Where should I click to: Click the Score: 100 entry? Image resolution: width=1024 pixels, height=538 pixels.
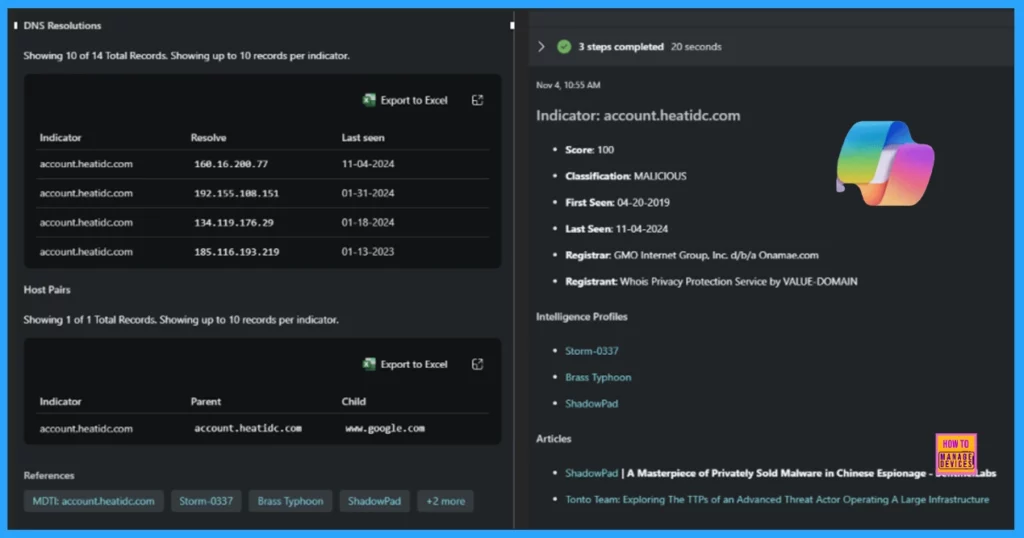[590, 150]
